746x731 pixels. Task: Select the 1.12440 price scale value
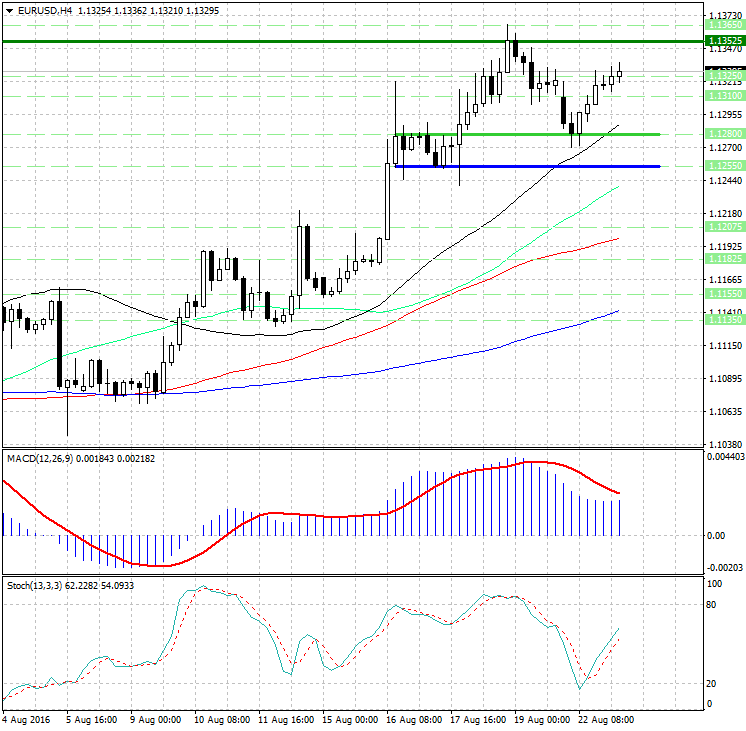click(x=725, y=180)
